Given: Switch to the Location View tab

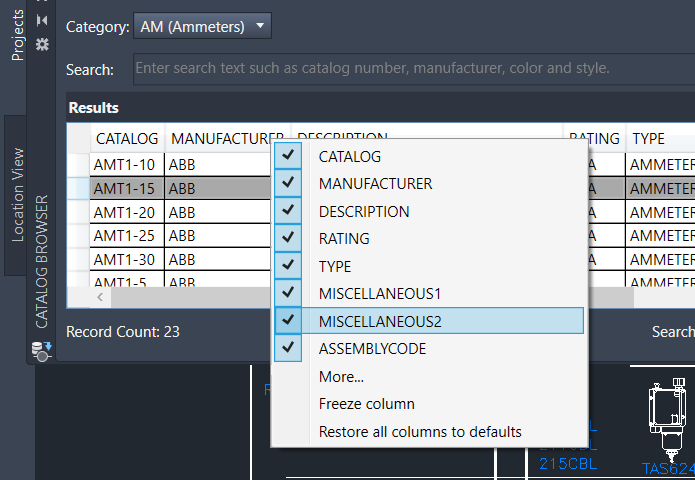Looking at the screenshot, I should click(x=18, y=195).
